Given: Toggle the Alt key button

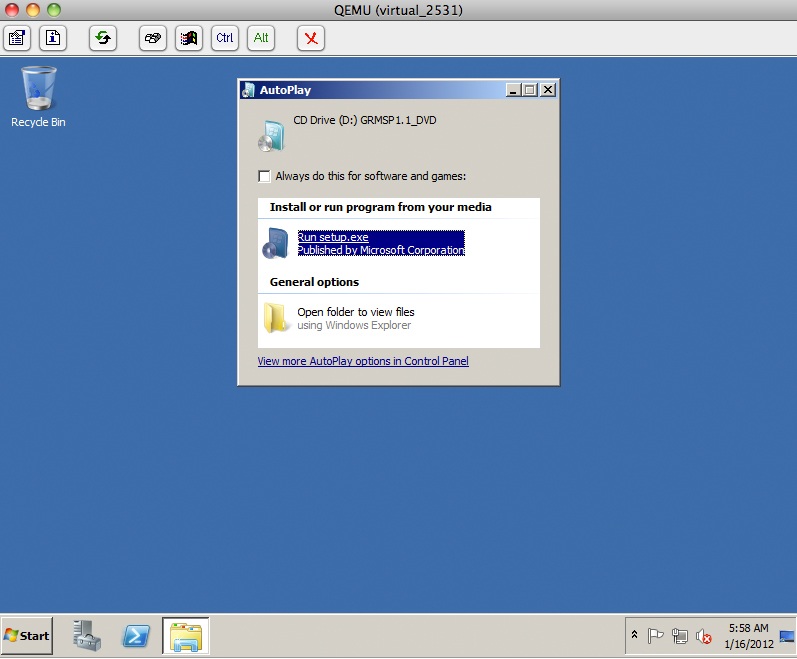Looking at the screenshot, I should (261, 38).
